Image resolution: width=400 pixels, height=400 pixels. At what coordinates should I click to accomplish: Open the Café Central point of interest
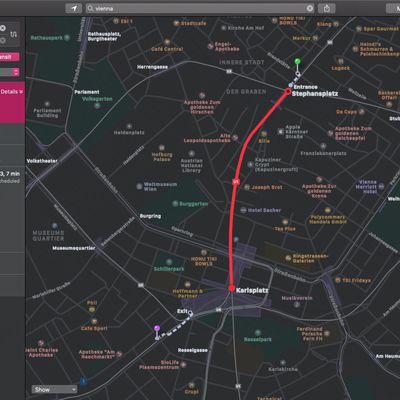point(167,42)
